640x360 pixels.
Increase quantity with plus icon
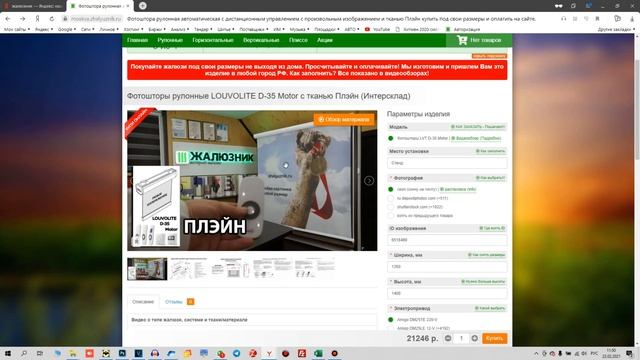click(x=474, y=338)
